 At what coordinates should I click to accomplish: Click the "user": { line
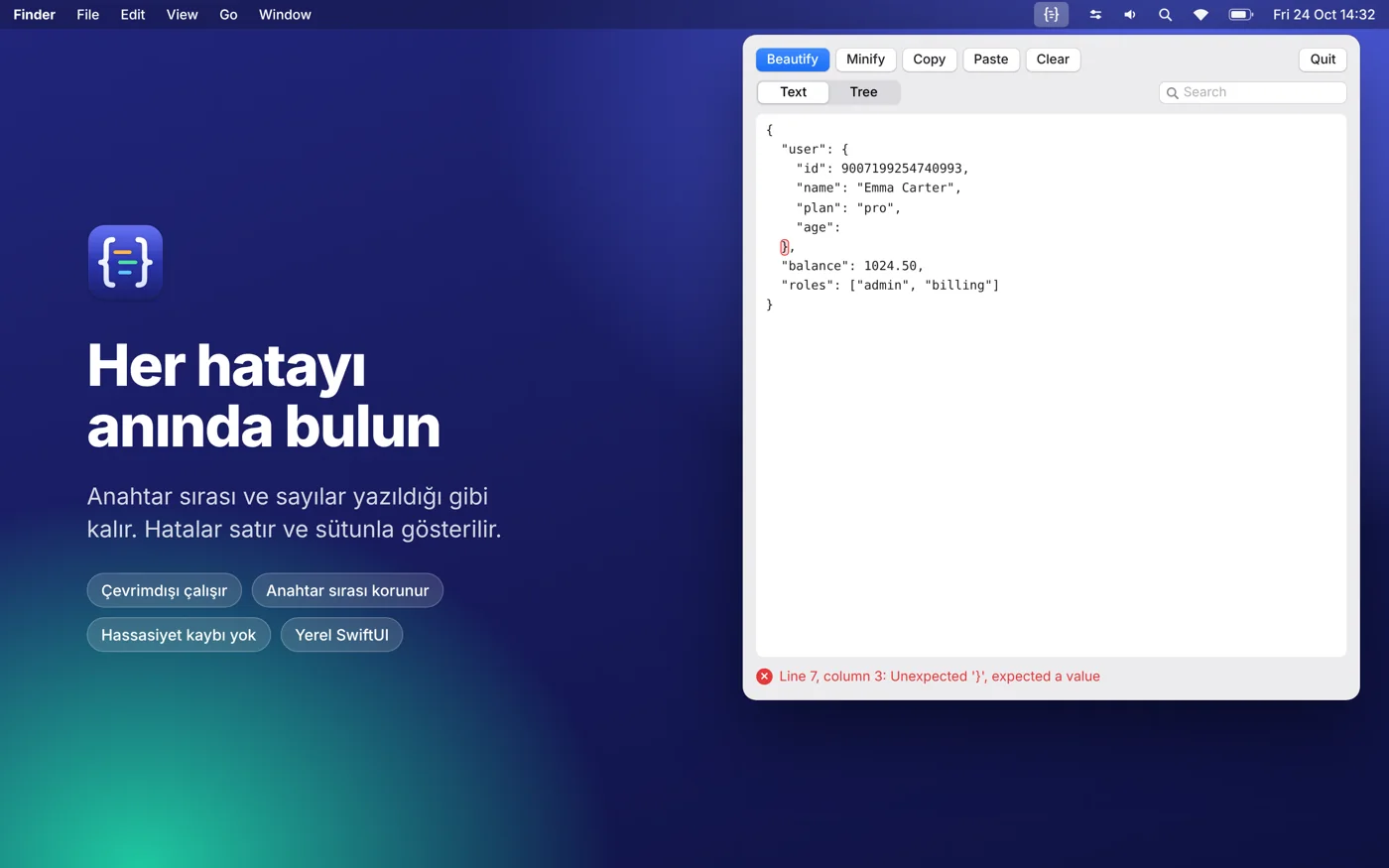(815, 149)
